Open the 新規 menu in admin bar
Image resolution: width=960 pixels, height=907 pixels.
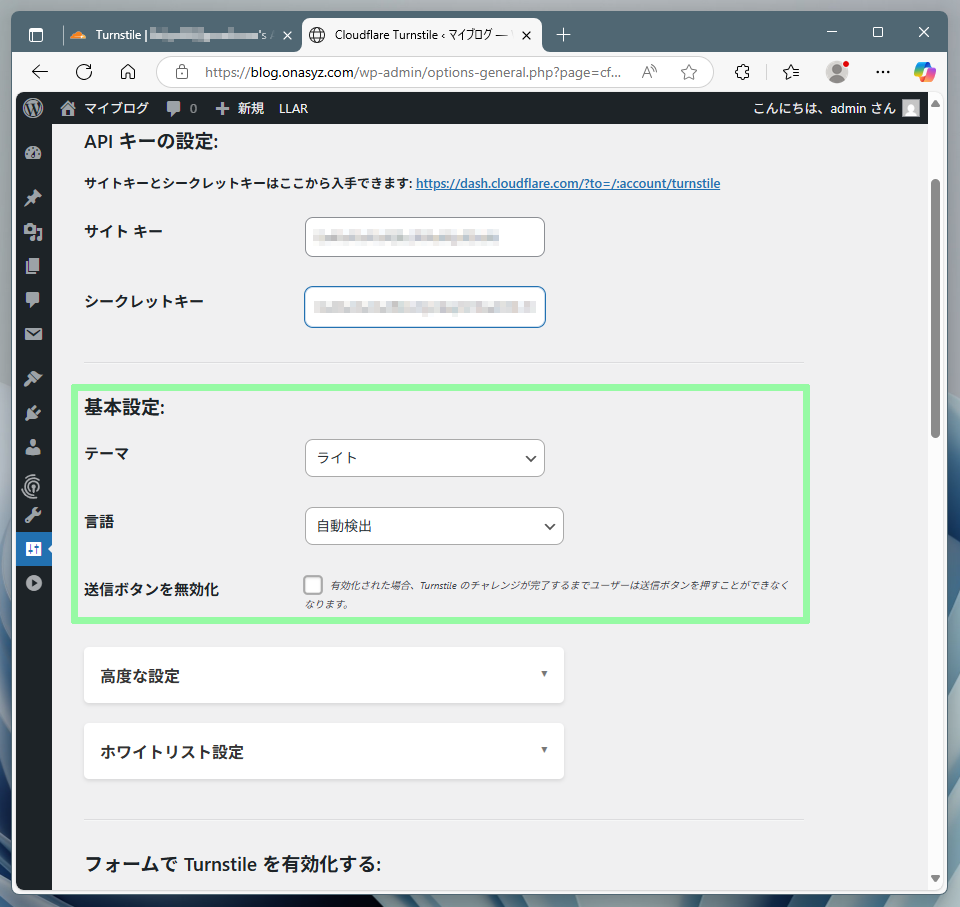coord(240,108)
